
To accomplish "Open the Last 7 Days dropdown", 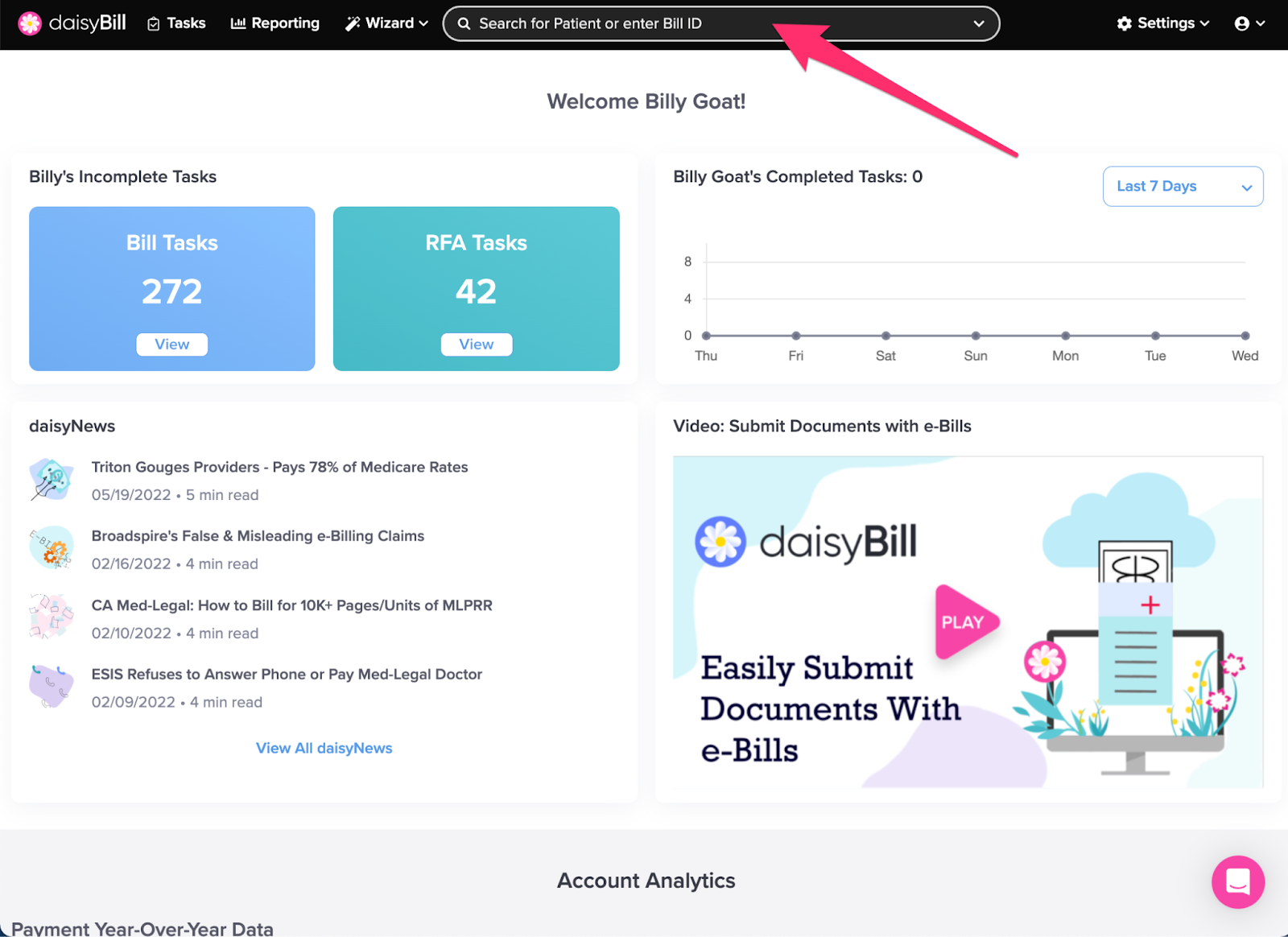I will (x=1183, y=186).
